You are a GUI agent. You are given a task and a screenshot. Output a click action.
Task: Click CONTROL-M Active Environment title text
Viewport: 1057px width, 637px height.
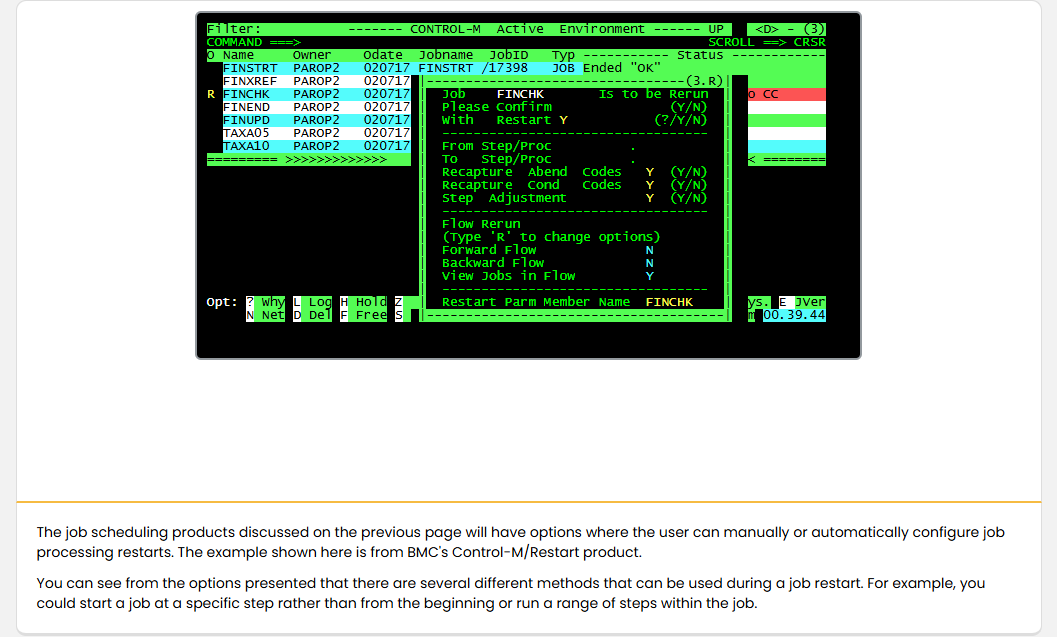527,29
